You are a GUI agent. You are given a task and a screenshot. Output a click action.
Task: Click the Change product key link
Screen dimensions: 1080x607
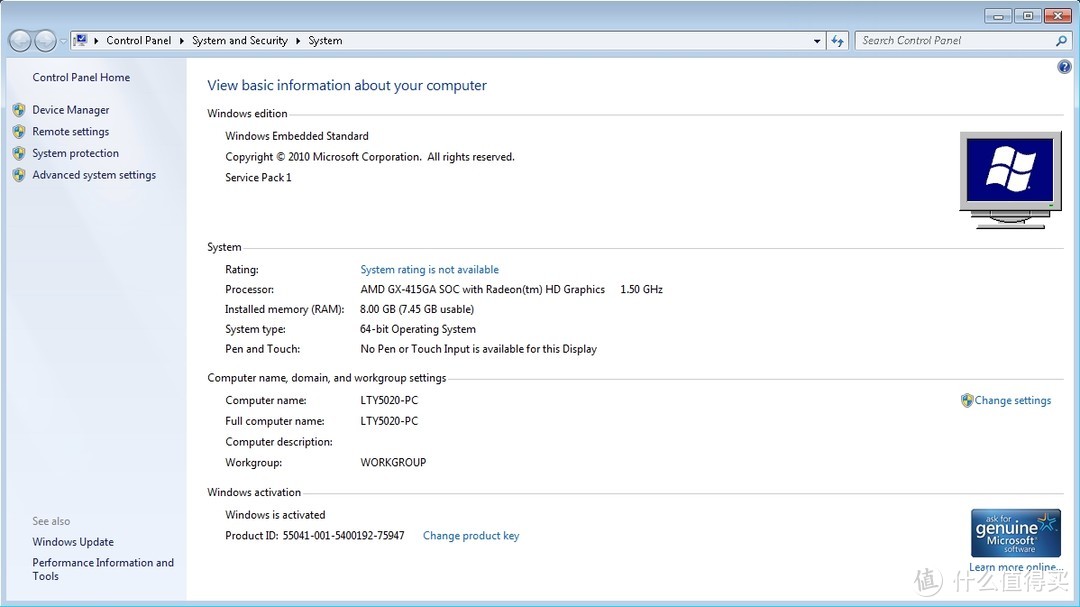(x=471, y=536)
